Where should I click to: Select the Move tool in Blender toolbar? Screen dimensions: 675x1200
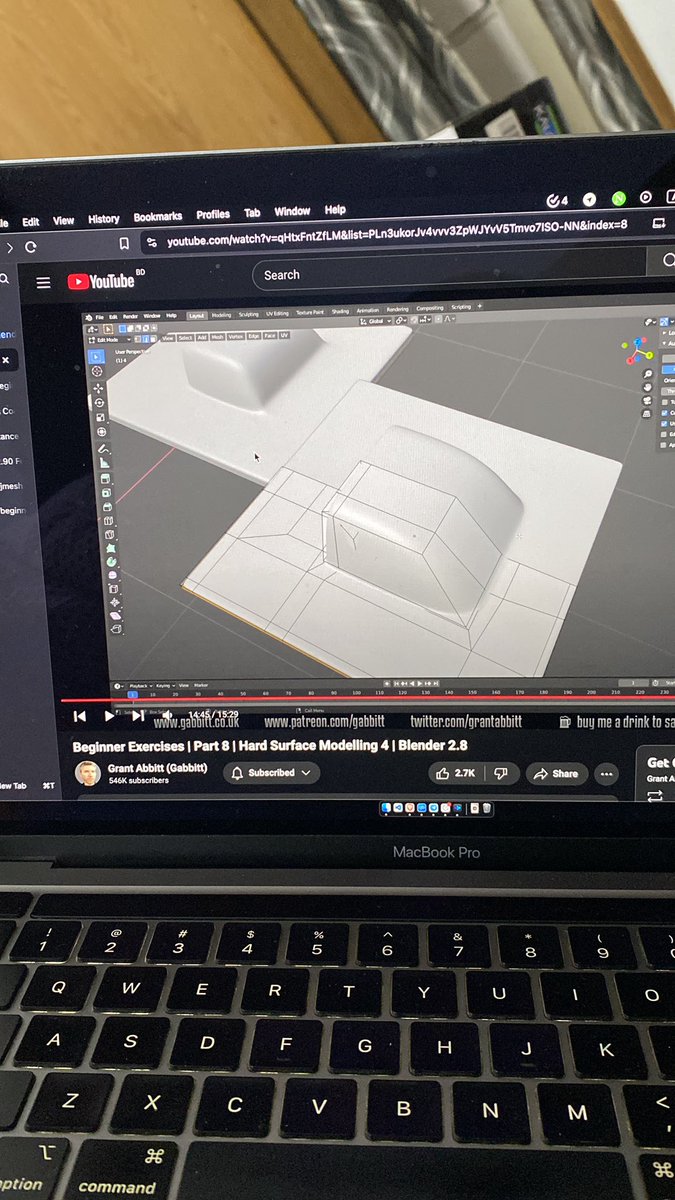click(99, 388)
